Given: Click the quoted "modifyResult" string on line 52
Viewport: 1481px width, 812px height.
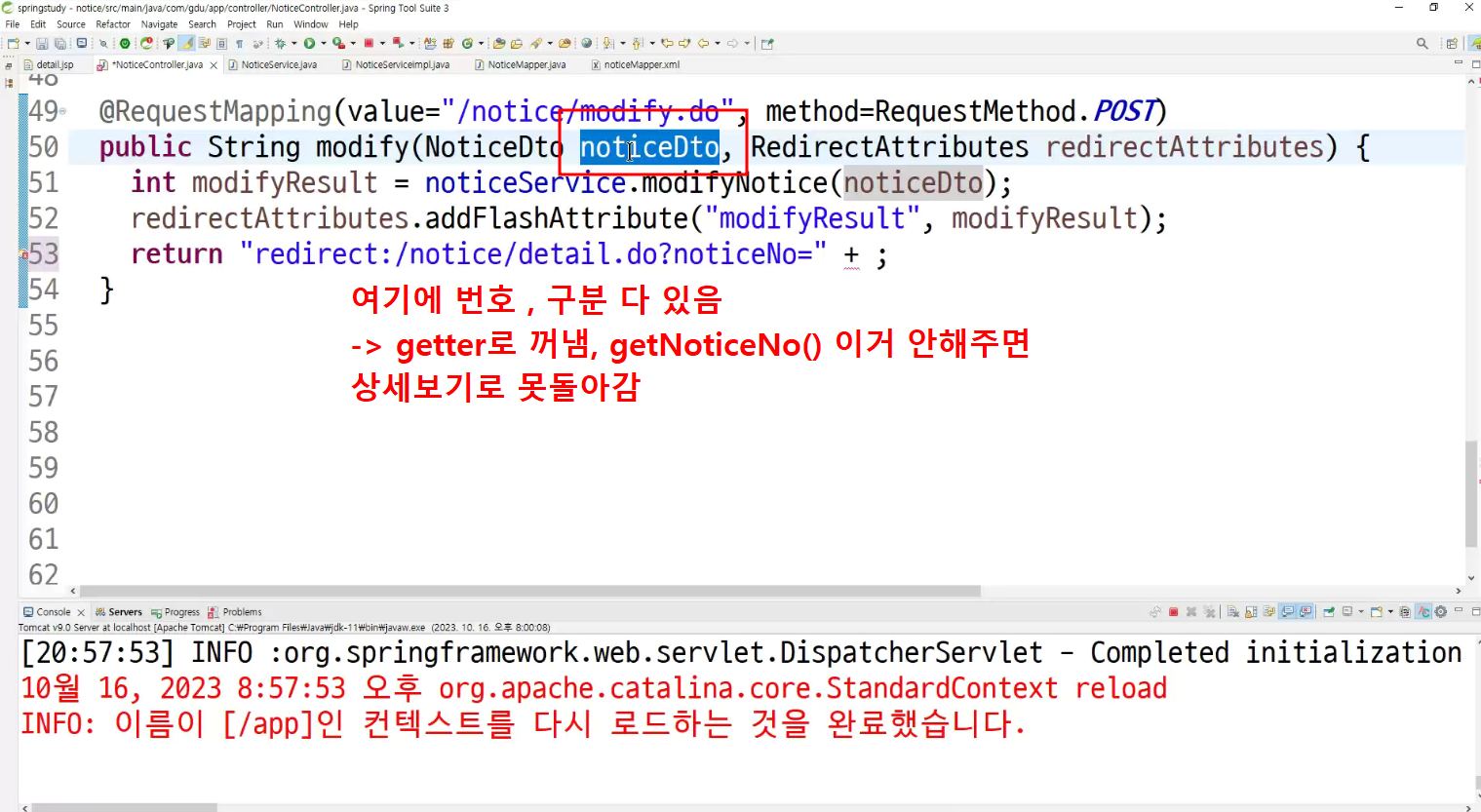Looking at the screenshot, I should [812, 218].
